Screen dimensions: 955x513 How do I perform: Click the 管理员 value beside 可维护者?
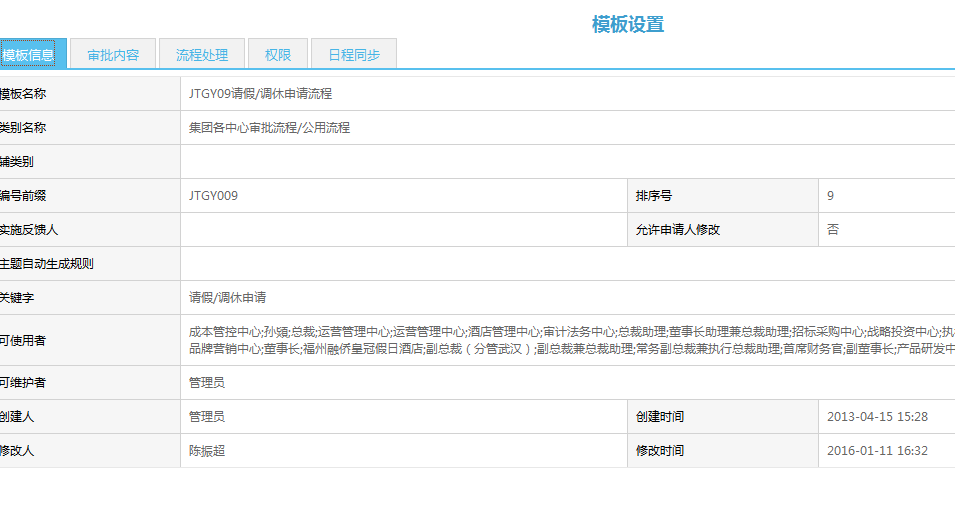coord(207,383)
